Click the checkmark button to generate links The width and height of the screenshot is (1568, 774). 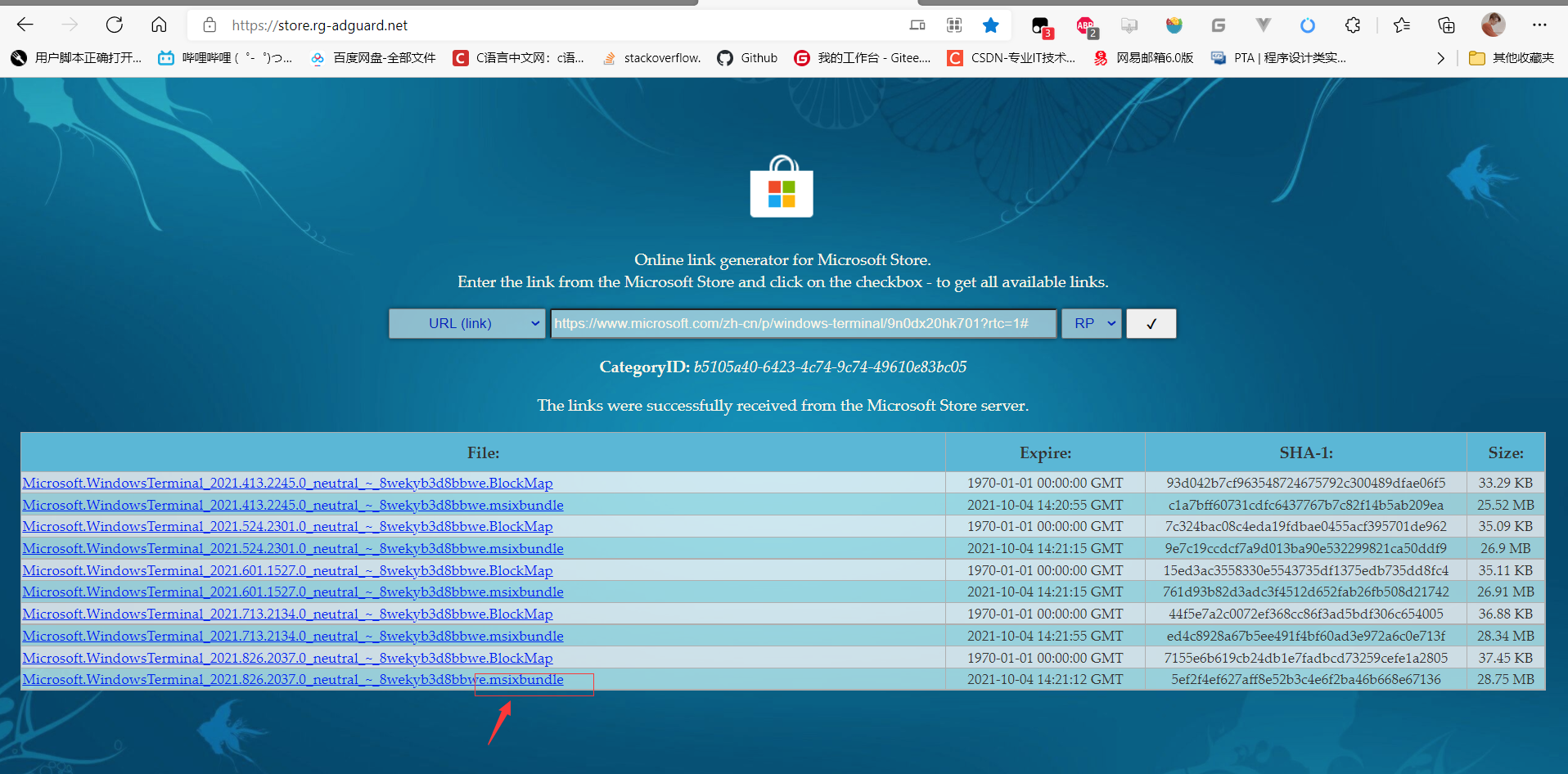(x=1151, y=323)
